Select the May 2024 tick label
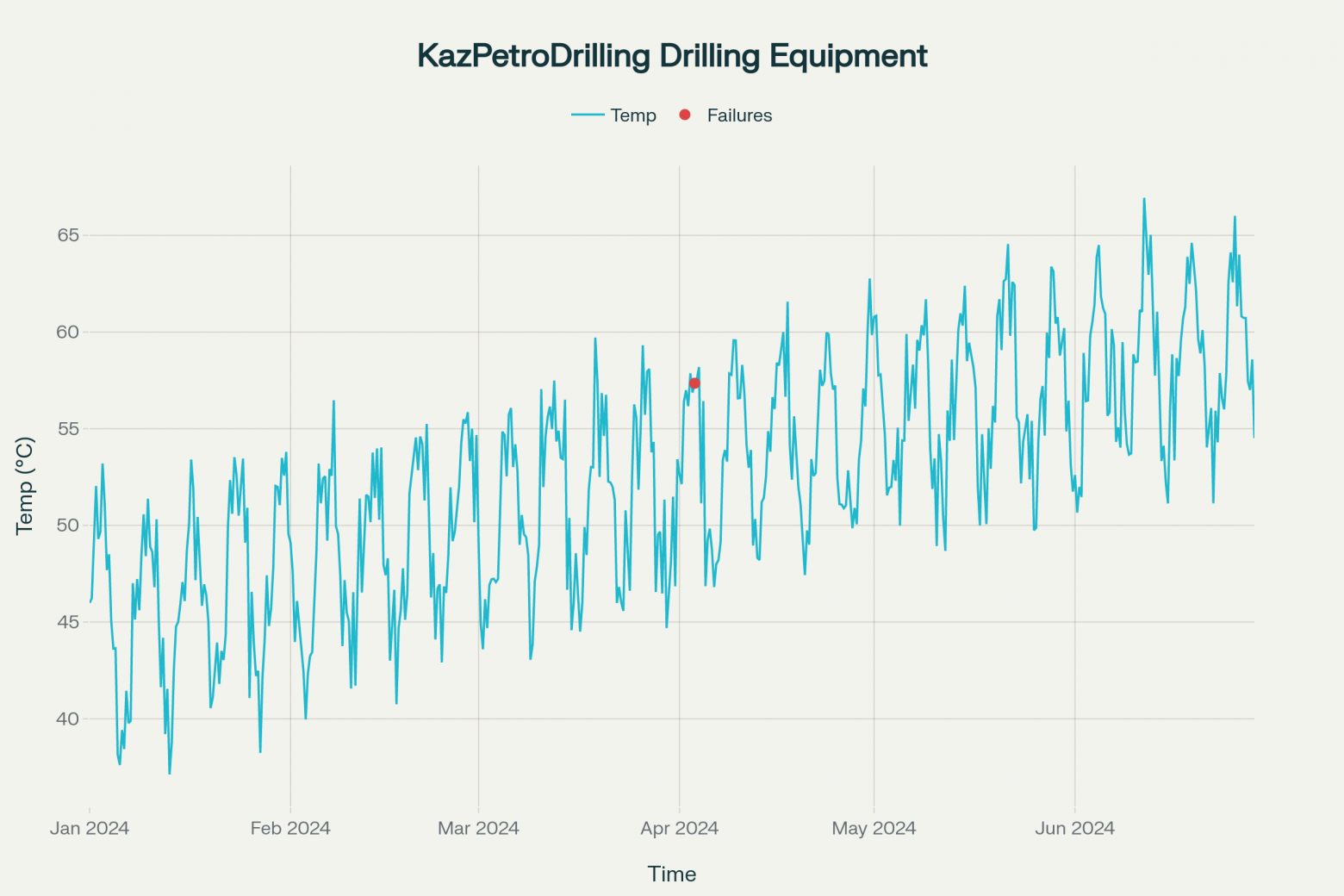 (873, 828)
